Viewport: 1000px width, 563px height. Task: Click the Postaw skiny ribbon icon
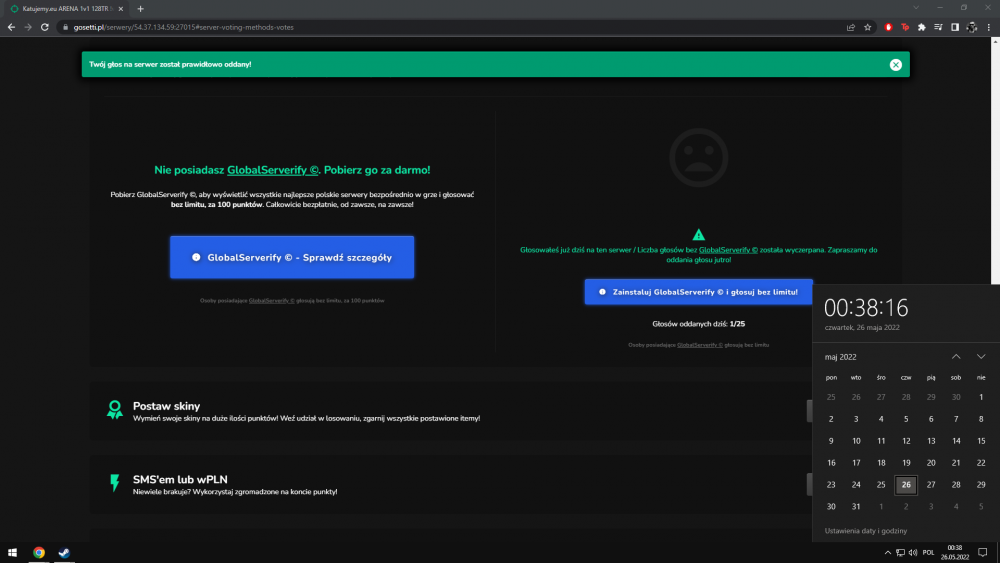click(115, 409)
